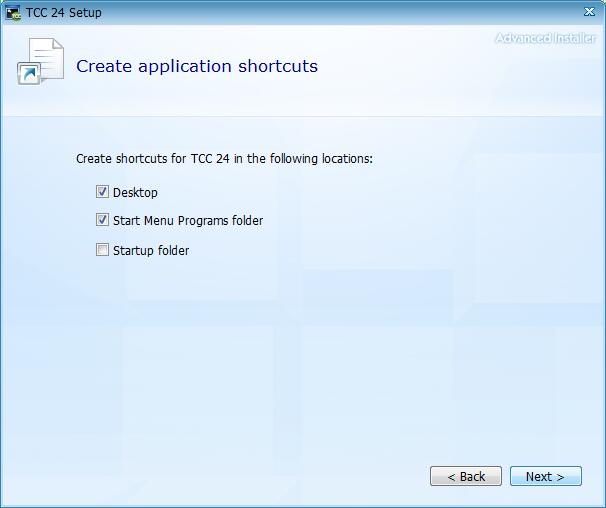Close the TCC 24 Setup window
This screenshot has height=508, width=606.
(x=589, y=12)
